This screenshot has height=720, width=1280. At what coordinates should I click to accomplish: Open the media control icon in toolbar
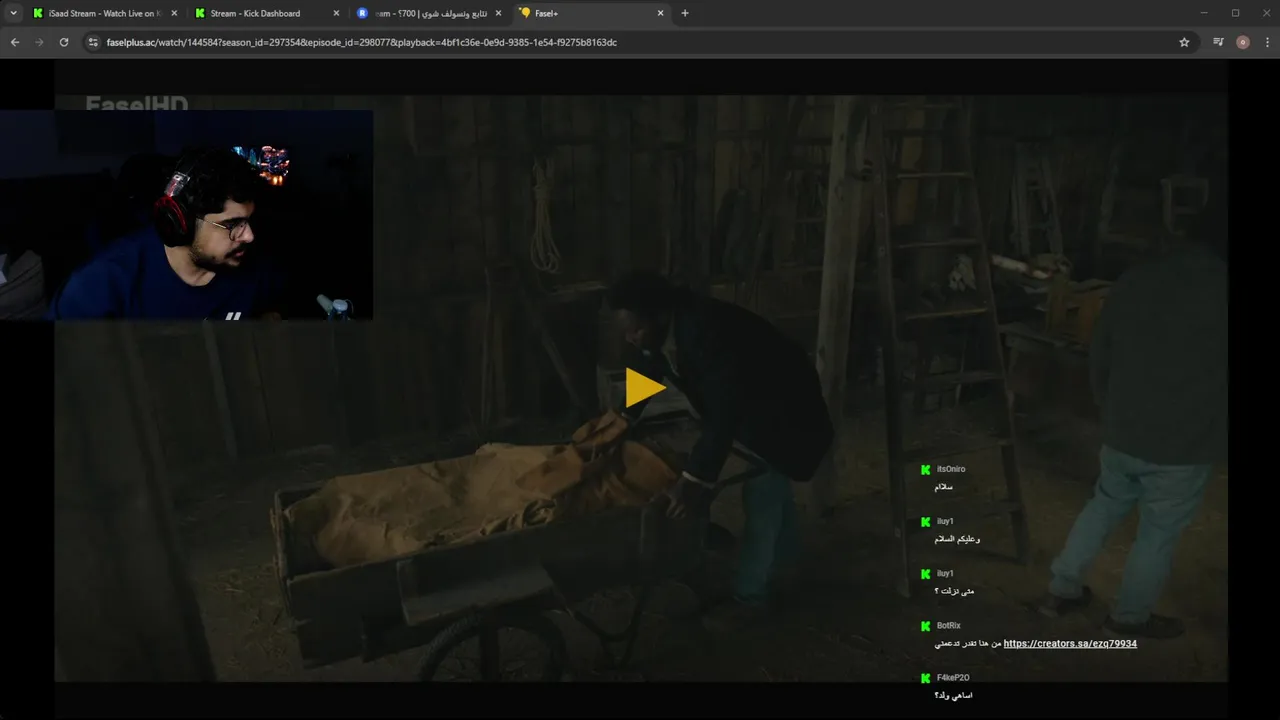[x=1218, y=42]
